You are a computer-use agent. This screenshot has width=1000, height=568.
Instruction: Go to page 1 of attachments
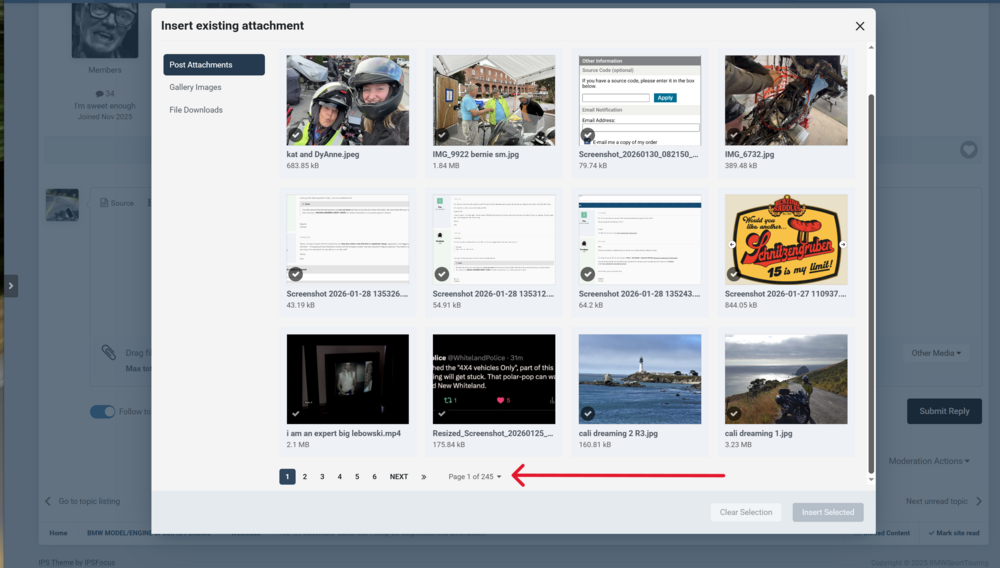pos(287,477)
